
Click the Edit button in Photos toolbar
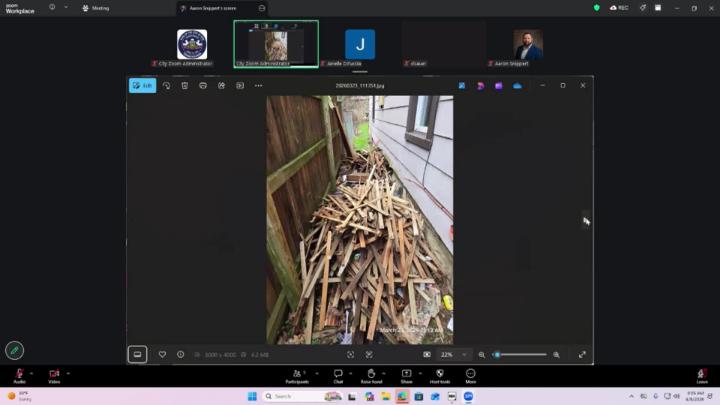142,85
